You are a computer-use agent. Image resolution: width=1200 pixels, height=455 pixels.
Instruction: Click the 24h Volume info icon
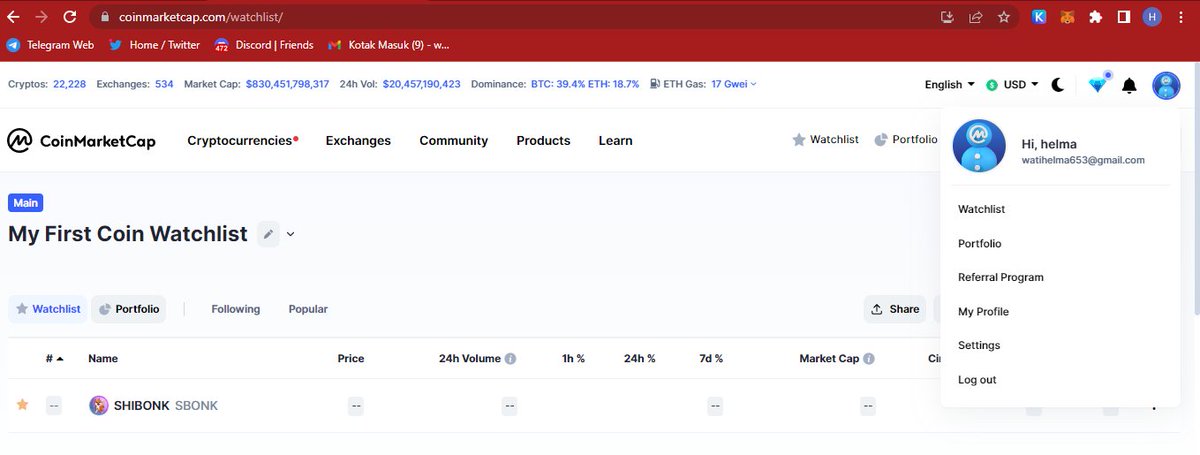510,358
